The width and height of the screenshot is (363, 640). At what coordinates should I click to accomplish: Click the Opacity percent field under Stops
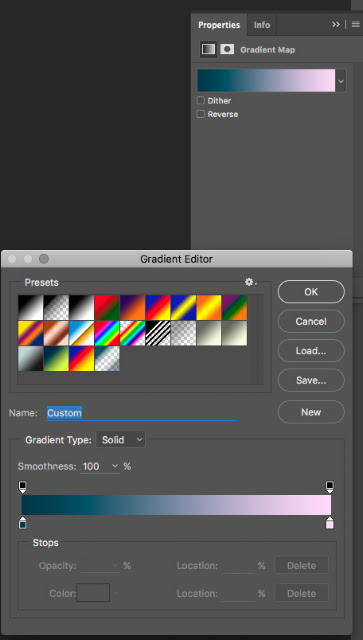tap(100, 566)
